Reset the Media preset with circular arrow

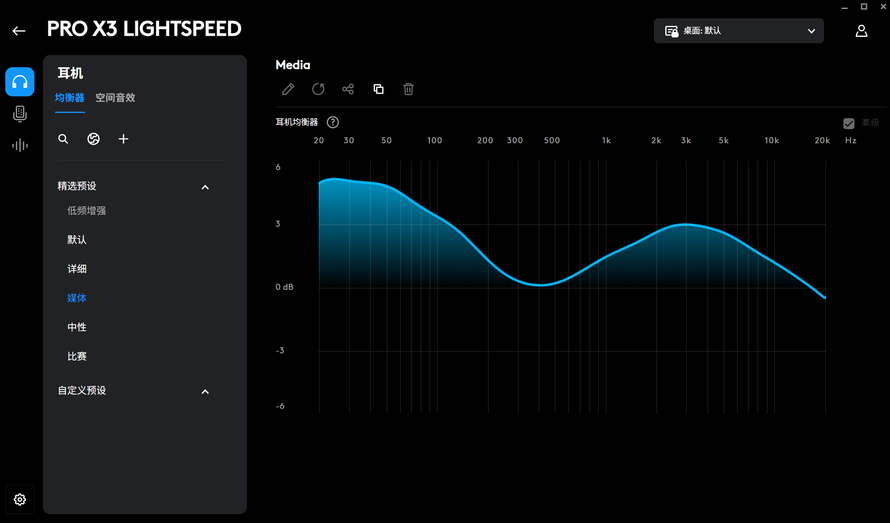click(318, 89)
